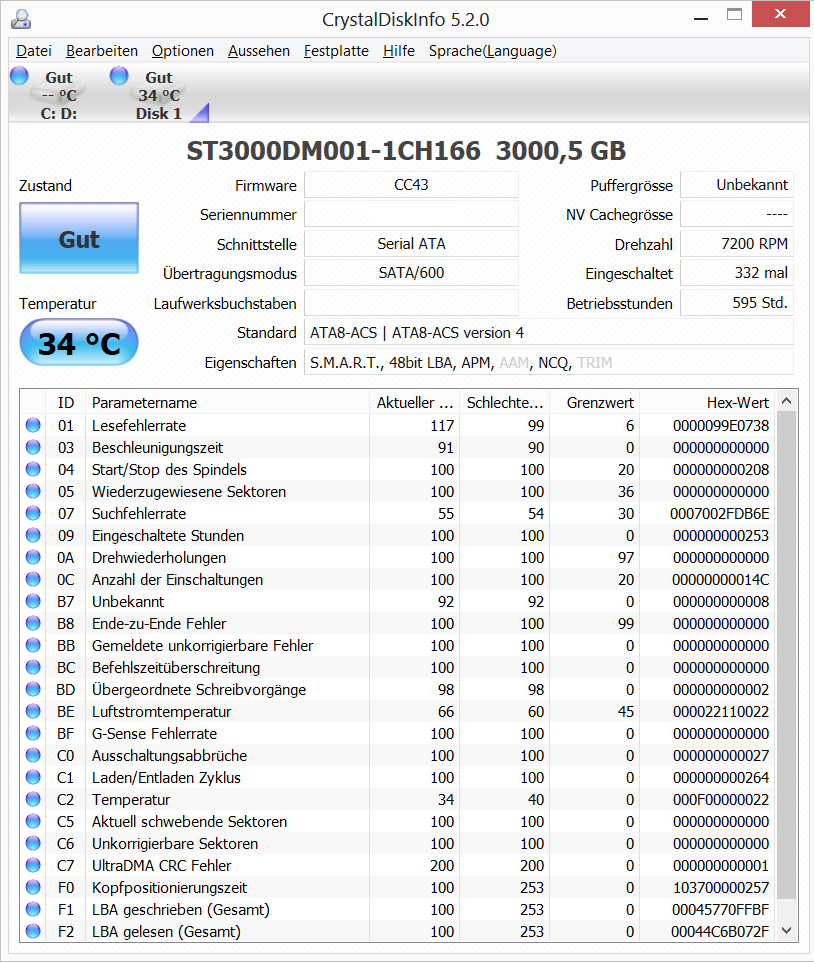The width and height of the screenshot is (814, 962).
Task: Open the Aussehen menu
Action: (x=259, y=51)
